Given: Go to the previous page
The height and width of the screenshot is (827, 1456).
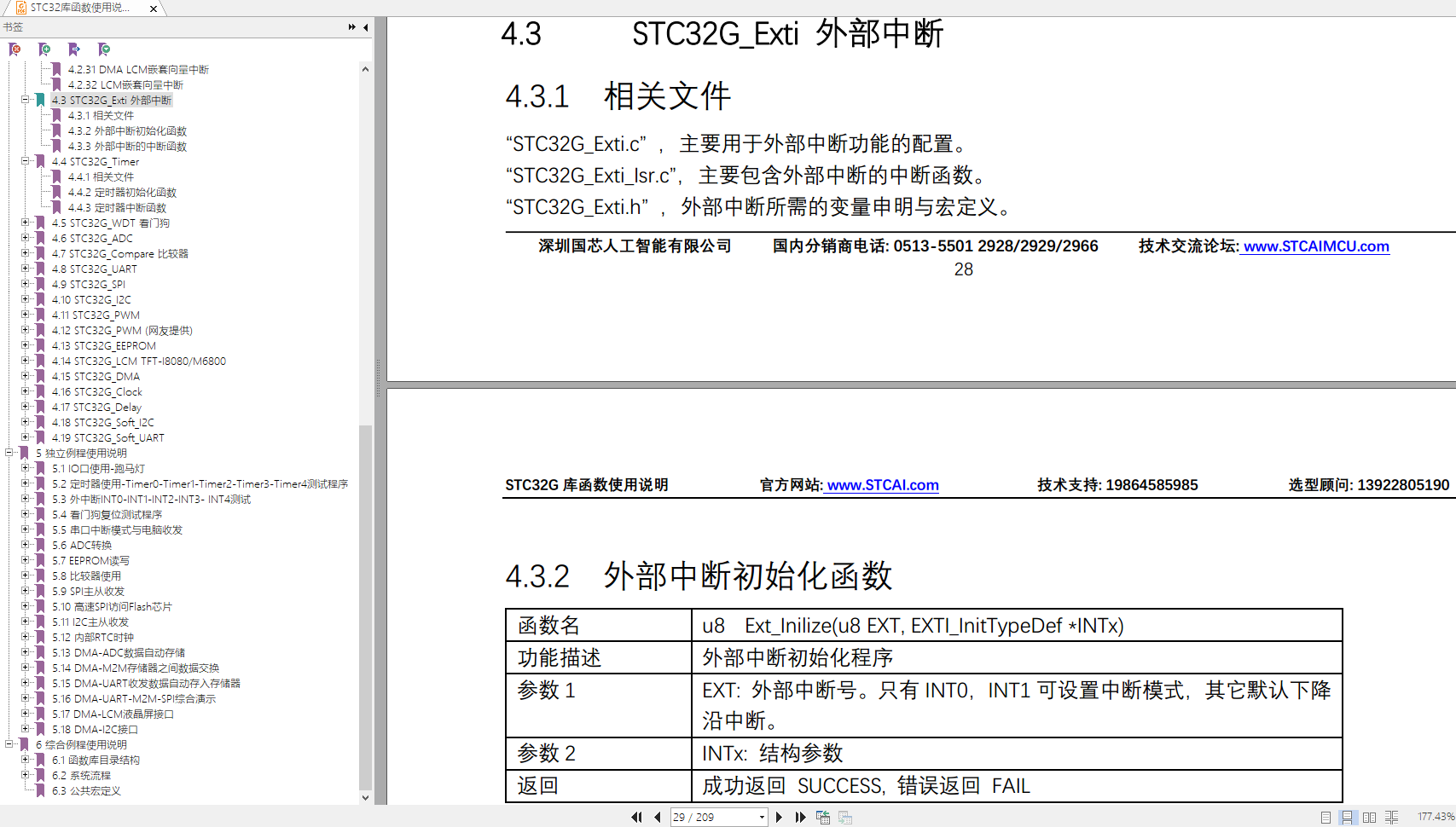Looking at the screenshot, I should pyautogui.click(x=657, y=817).
